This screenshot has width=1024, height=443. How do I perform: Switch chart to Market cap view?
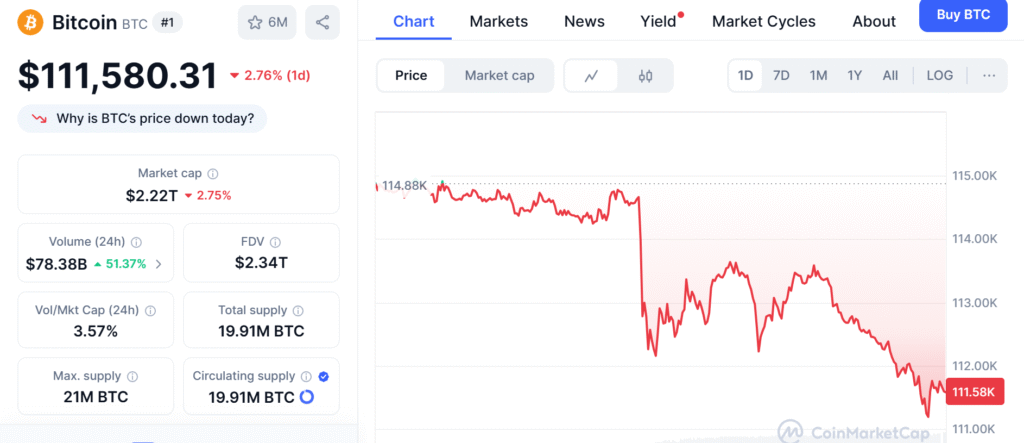pos(499,76)
